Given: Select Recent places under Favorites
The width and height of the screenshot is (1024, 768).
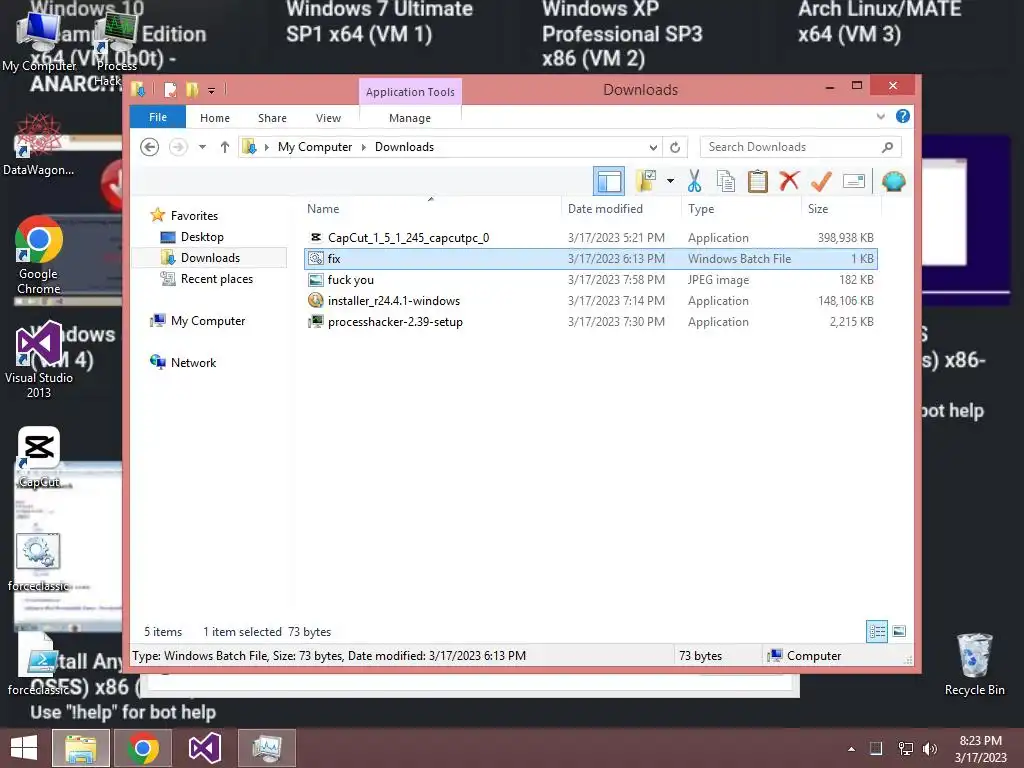Looking at the screenshot, I should [x=216, y=279].
